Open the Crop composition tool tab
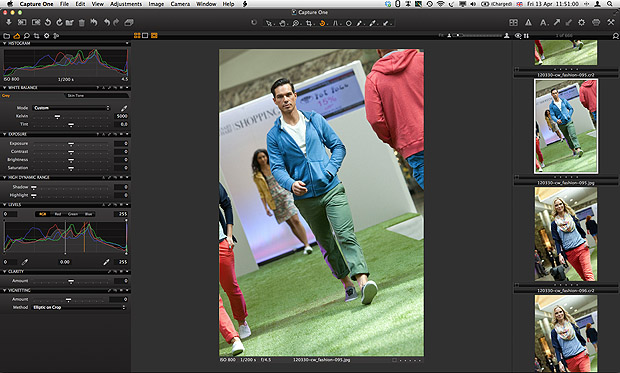 click(36, 36)
